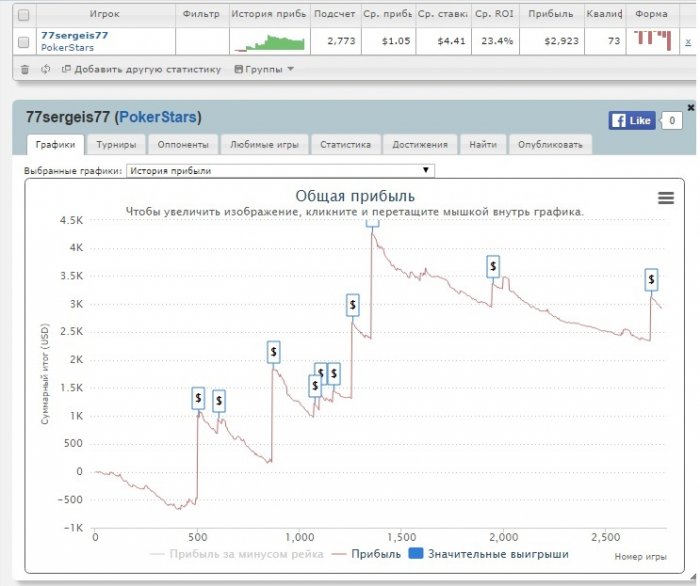Switch to the Графики tab

click(x=55, y=145)
